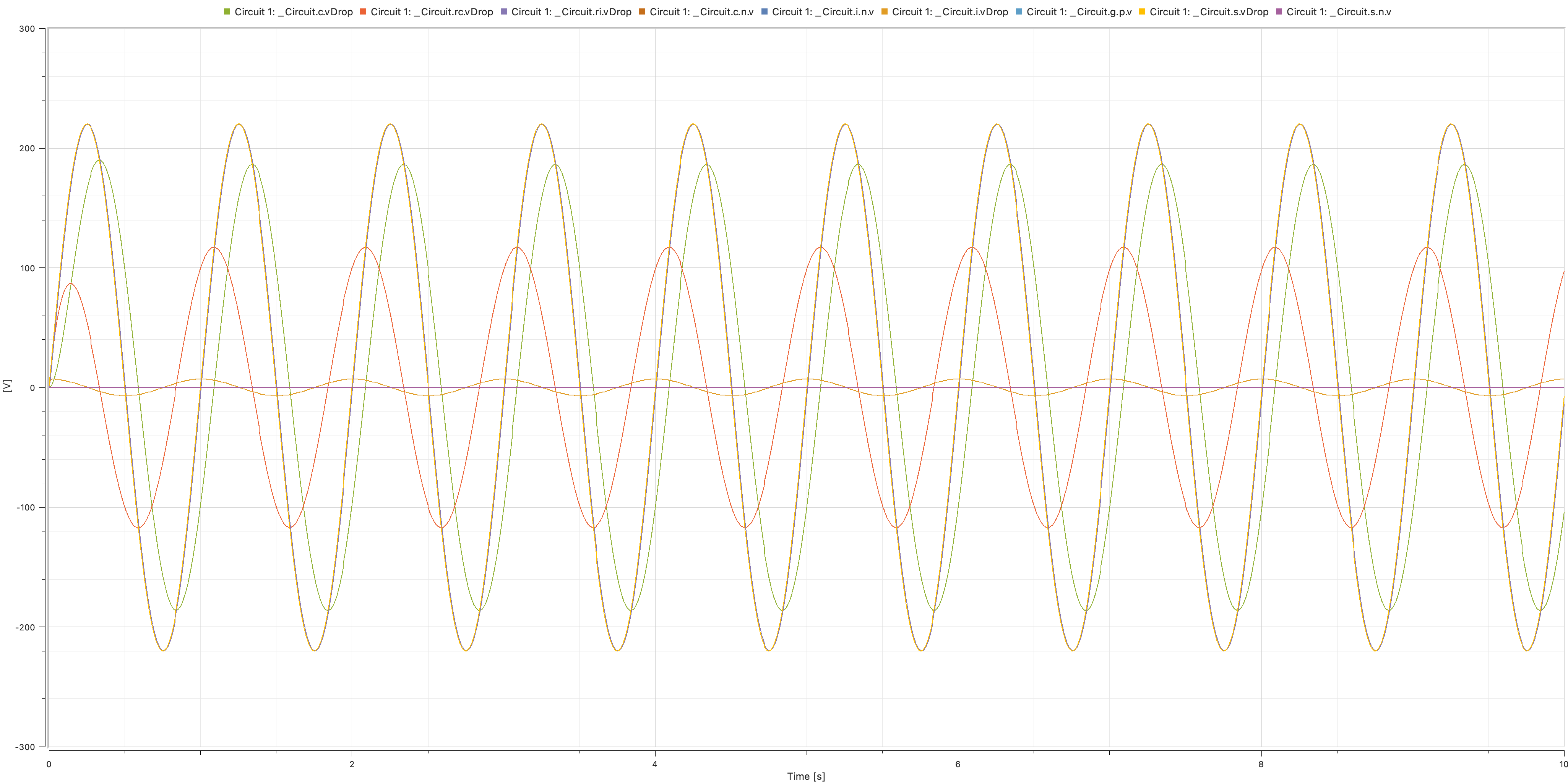Click the brown _Circuit.c.n.v legend swatch
Viewport: 1568px width, 784px height.
pyautogui.click(x=642, y=11)
